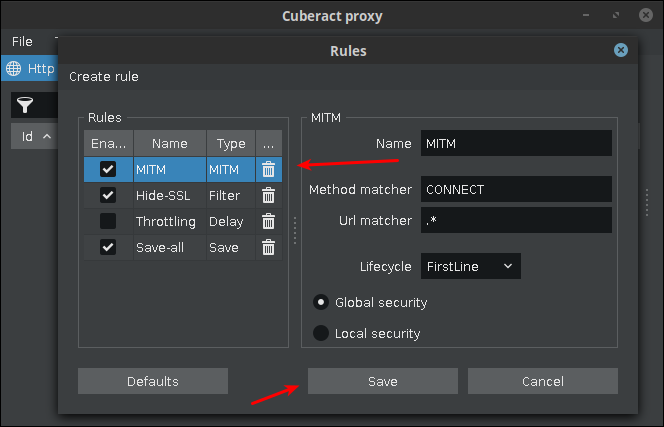Viewport: 664px width, 427px height.
Task: Select Local security radio button
Action: tap(321, 333)
